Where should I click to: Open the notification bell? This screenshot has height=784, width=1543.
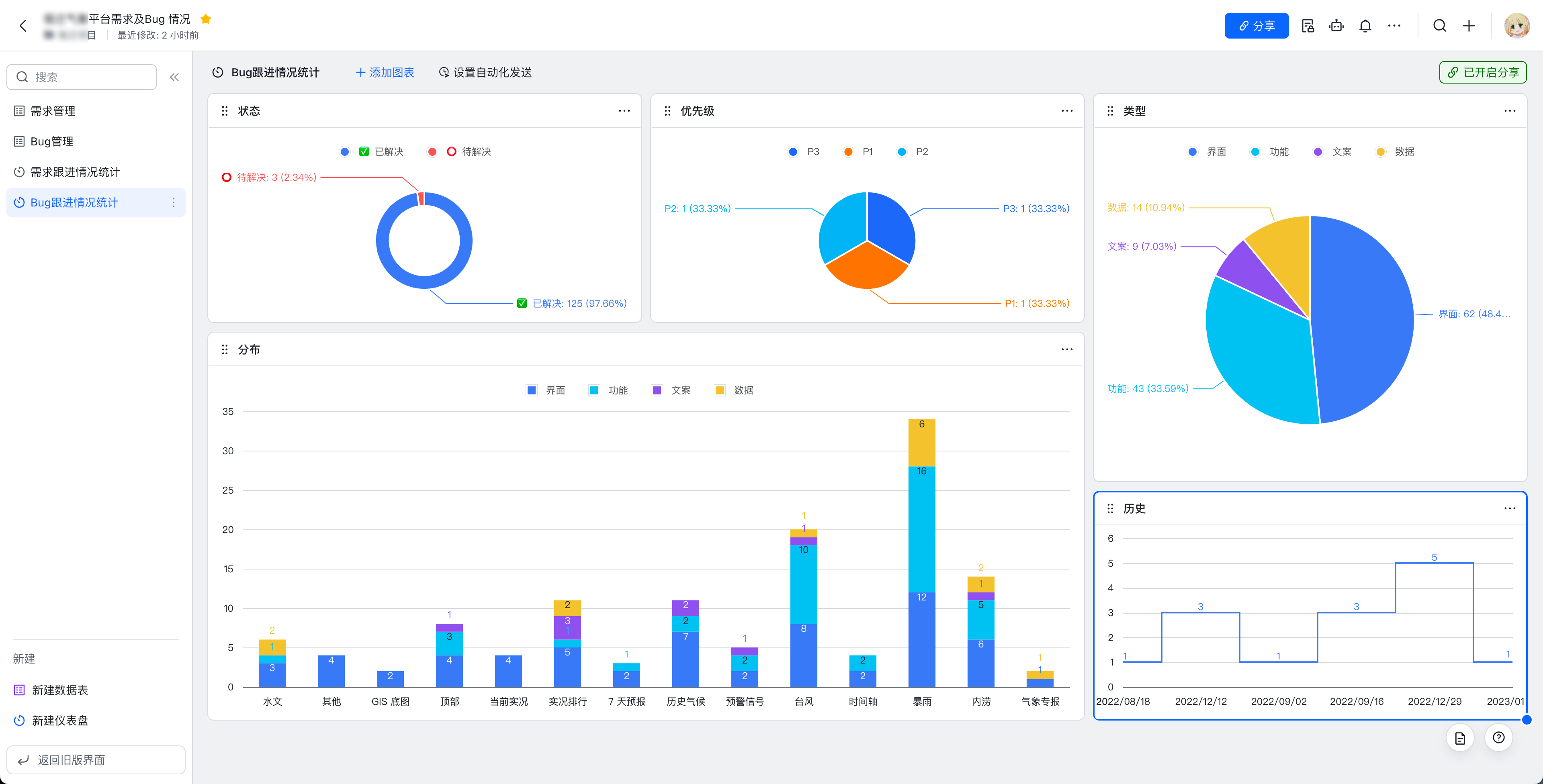(1365, 26)
